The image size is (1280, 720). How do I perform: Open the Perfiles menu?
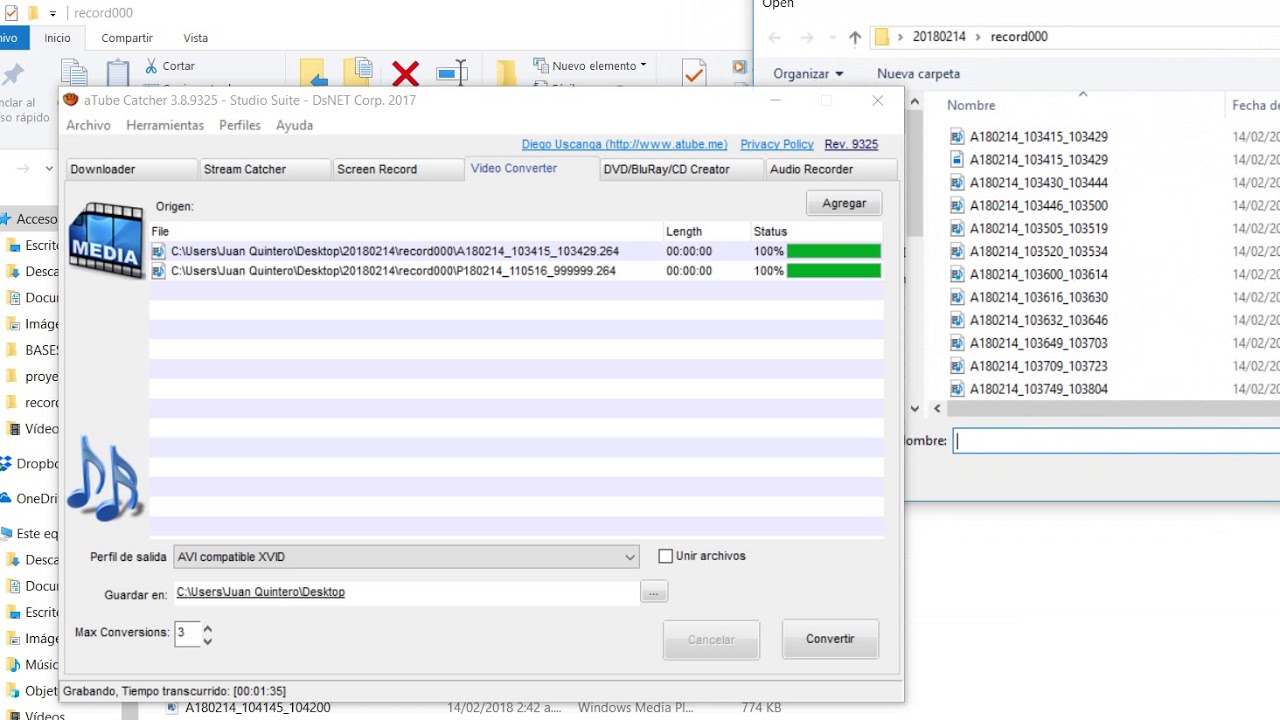[x=240, y=125]
